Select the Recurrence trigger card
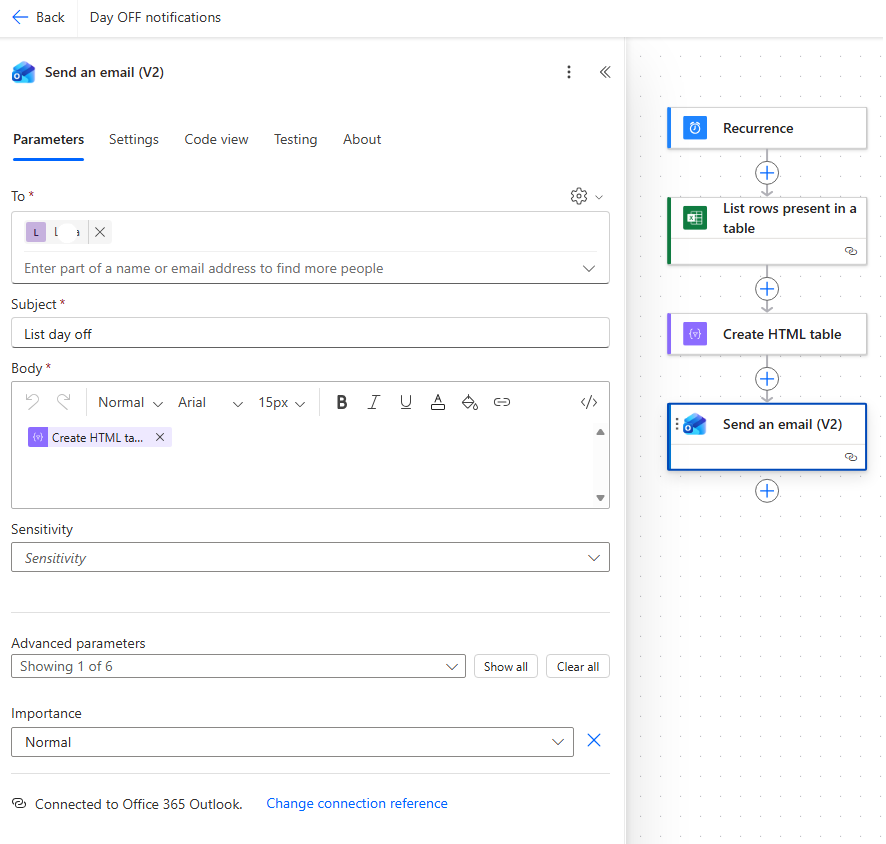The image size is (886, 844). point(767,128)
